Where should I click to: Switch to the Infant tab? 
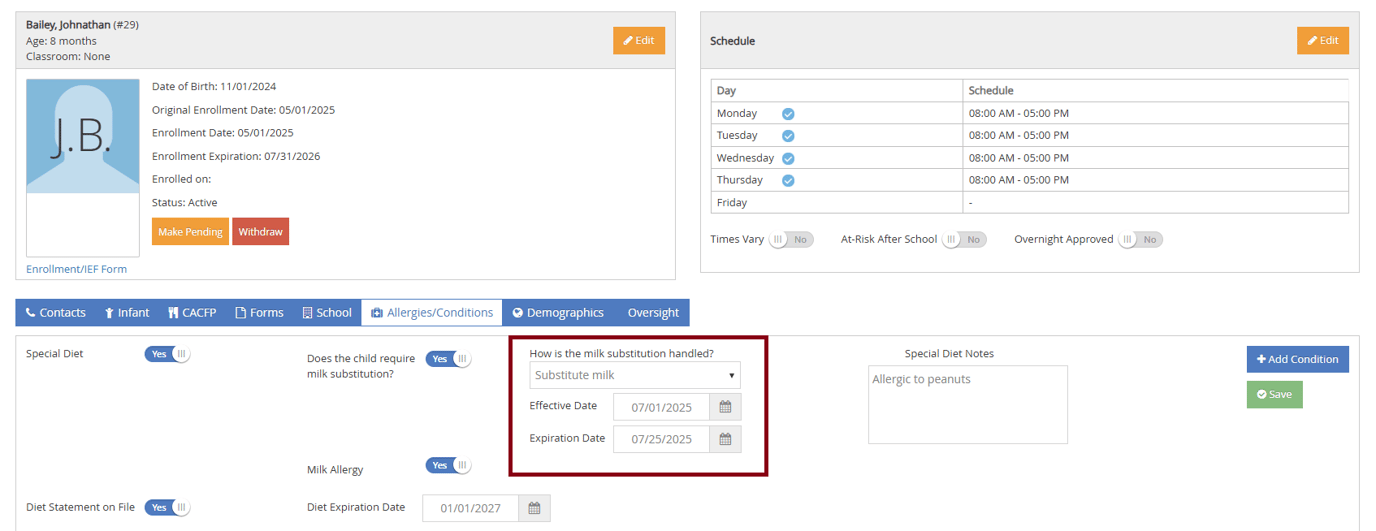click(127, 313)
